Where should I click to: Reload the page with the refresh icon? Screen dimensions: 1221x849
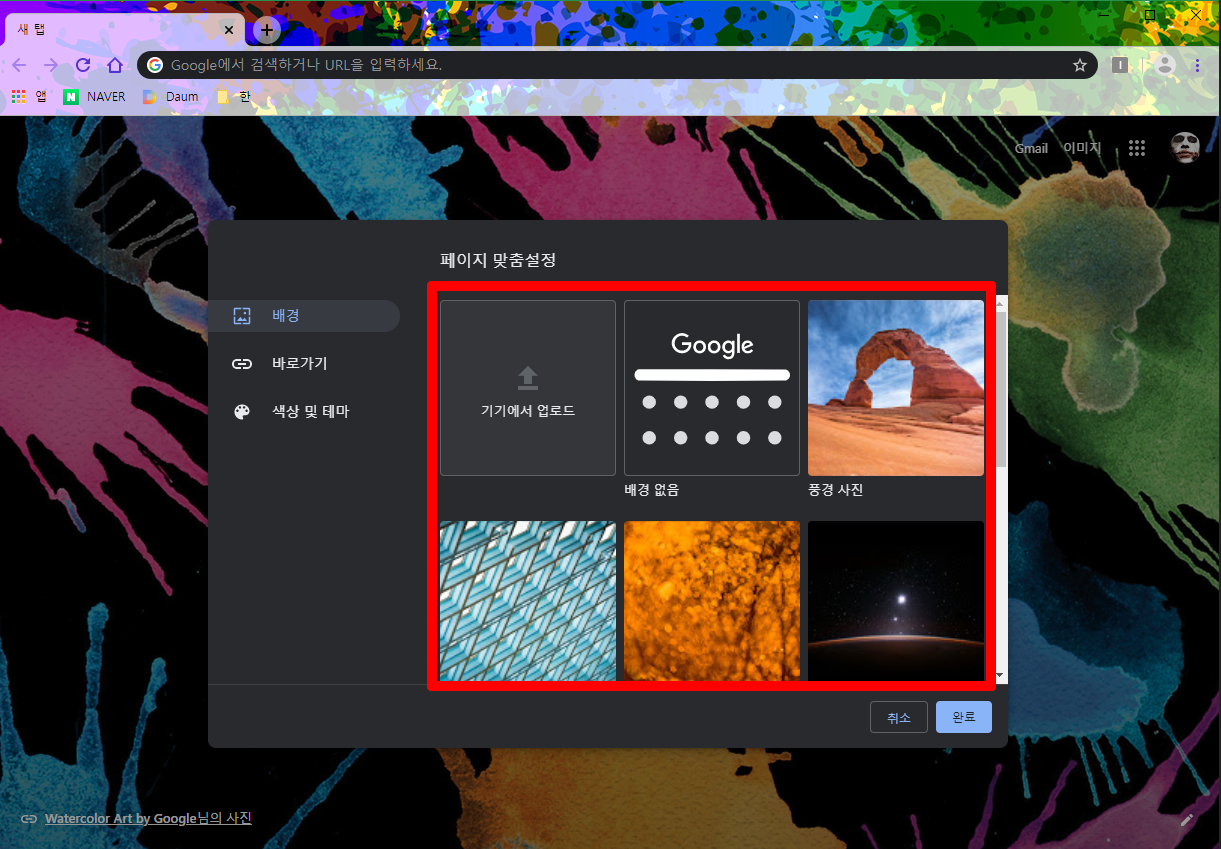click(83, 65)
